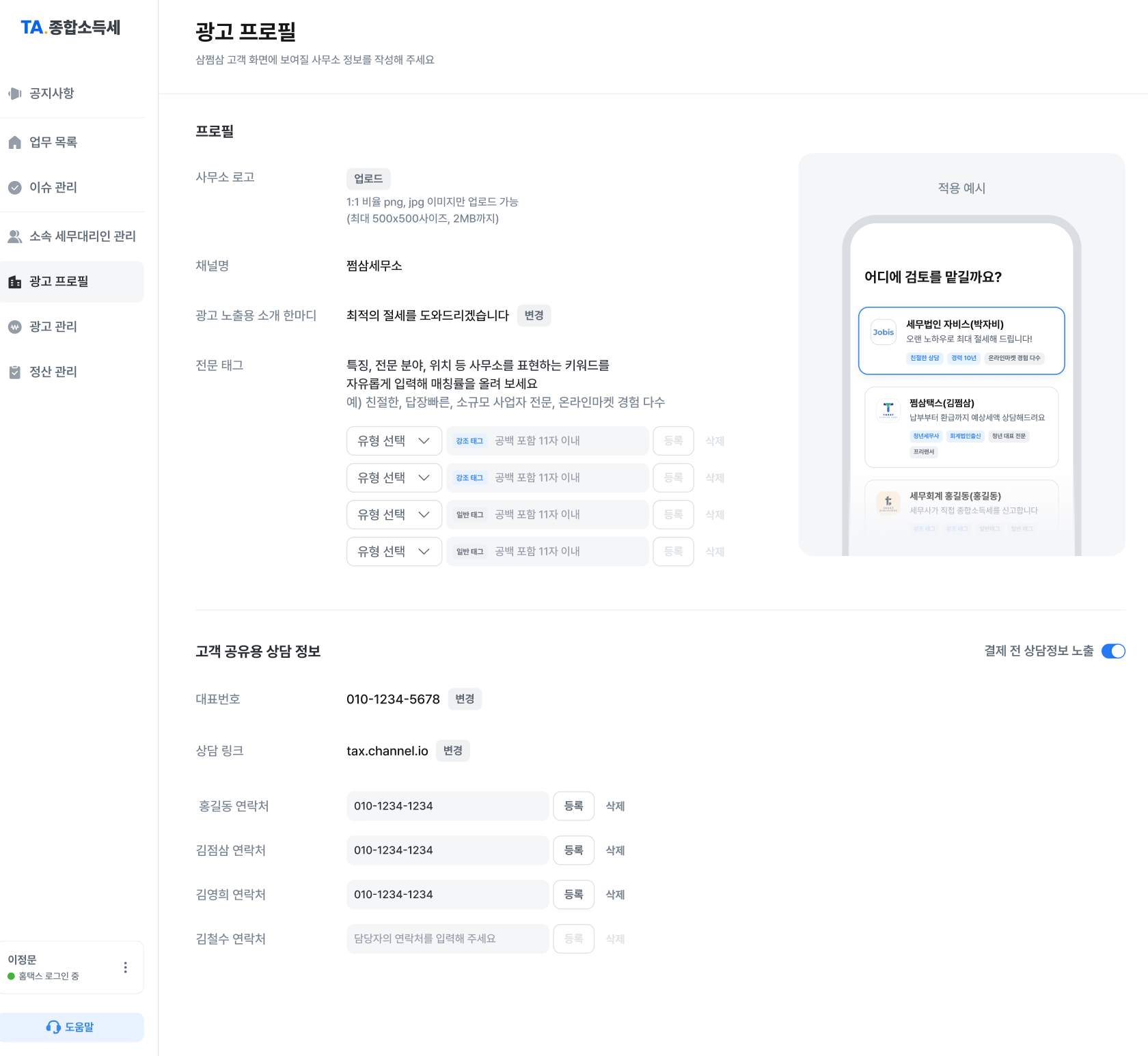Screen dimensions: 1148x1056
Task: Open the fourth 유형 선택 dropdown
Action: tap(394, 551)
